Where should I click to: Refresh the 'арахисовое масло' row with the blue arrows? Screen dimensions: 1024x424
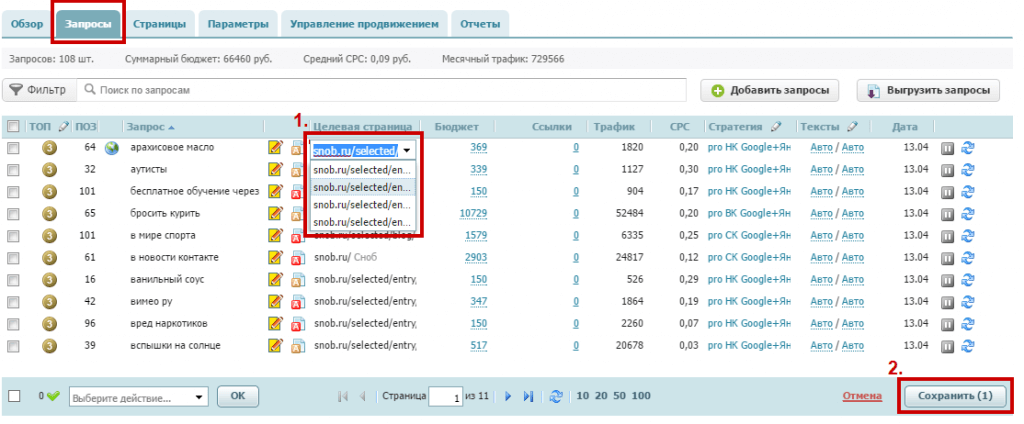pos(968,148)
